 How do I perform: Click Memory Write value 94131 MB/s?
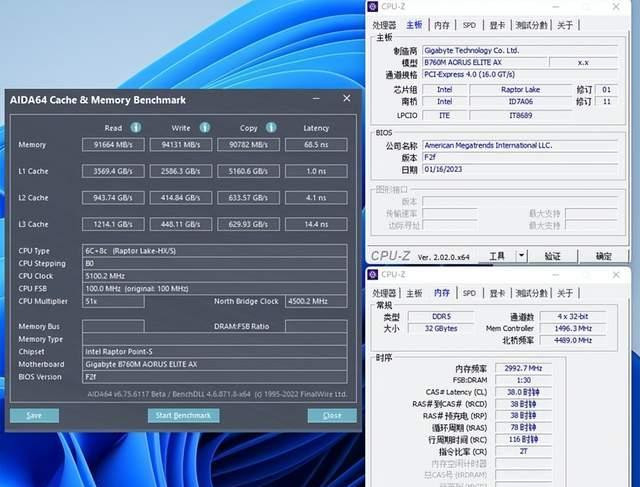tap(181, 145)
